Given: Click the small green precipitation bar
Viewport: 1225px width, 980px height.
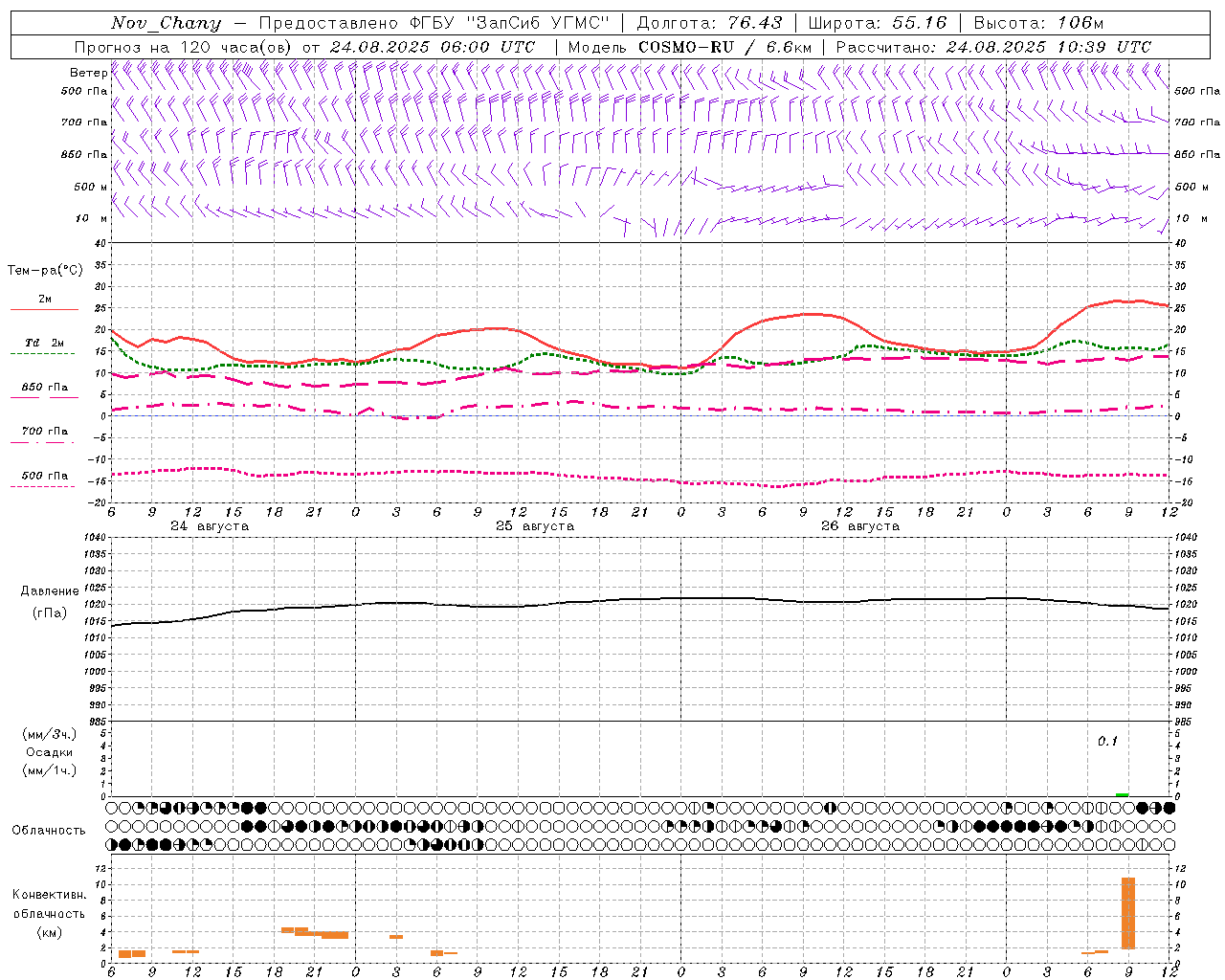Looking at the screenshot, I should click(1122, 794).
